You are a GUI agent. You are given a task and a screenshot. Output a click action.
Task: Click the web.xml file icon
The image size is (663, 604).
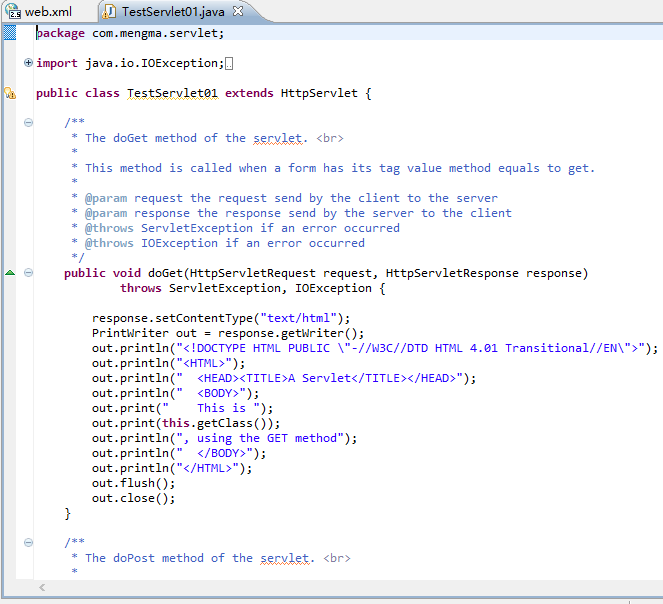pyautogui.click(x=14, y=12)
